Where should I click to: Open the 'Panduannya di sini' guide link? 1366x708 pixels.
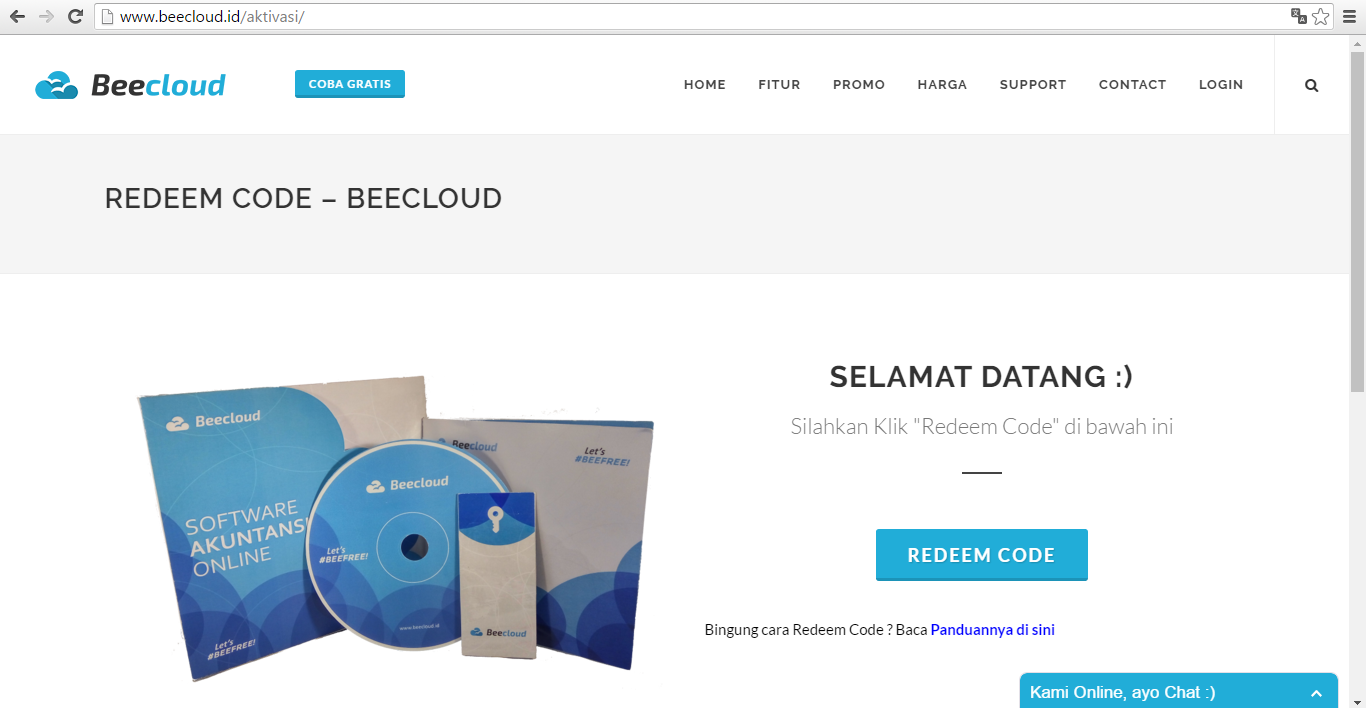(992, 630)
